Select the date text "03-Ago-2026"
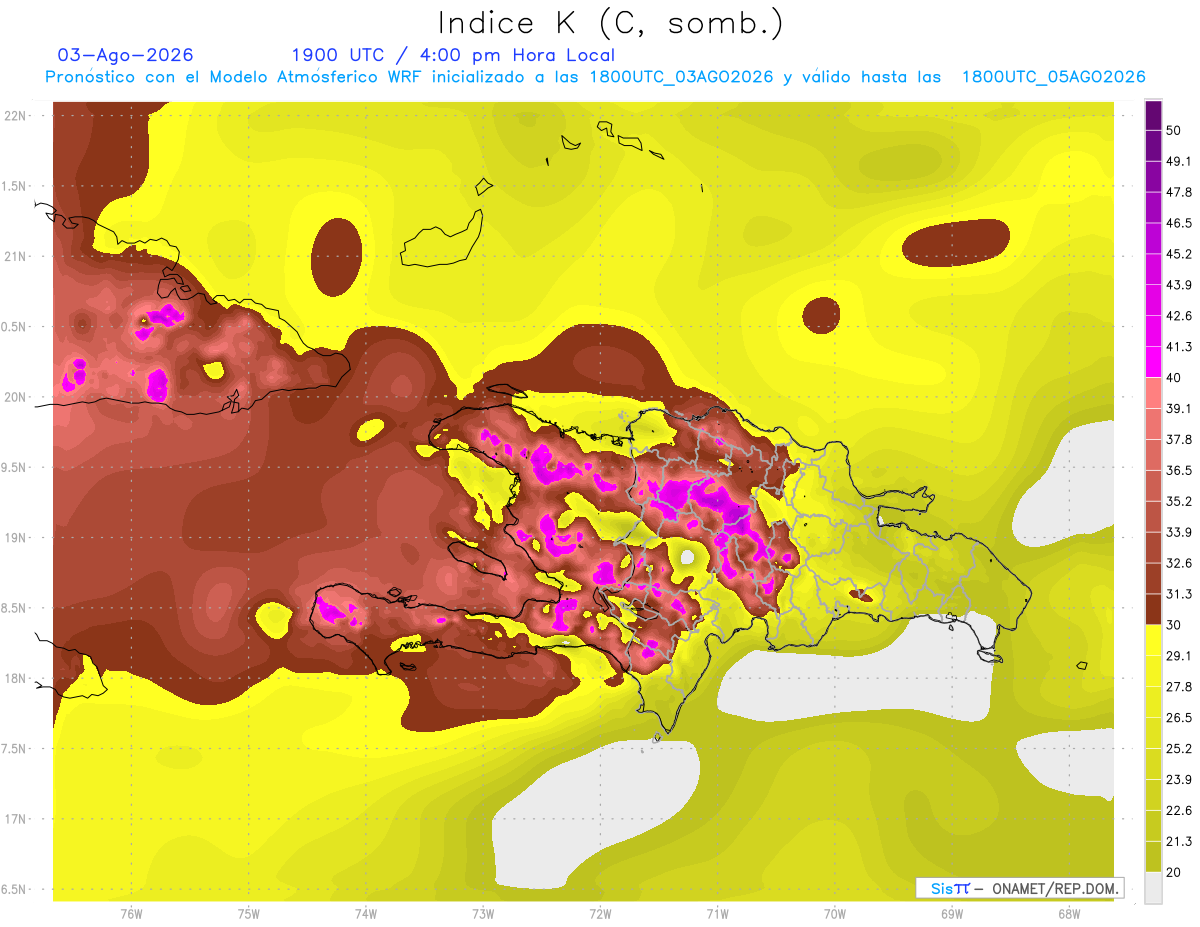Image resolution: width=1200 pixels, height=927 pixels. (x=126, y=55)
